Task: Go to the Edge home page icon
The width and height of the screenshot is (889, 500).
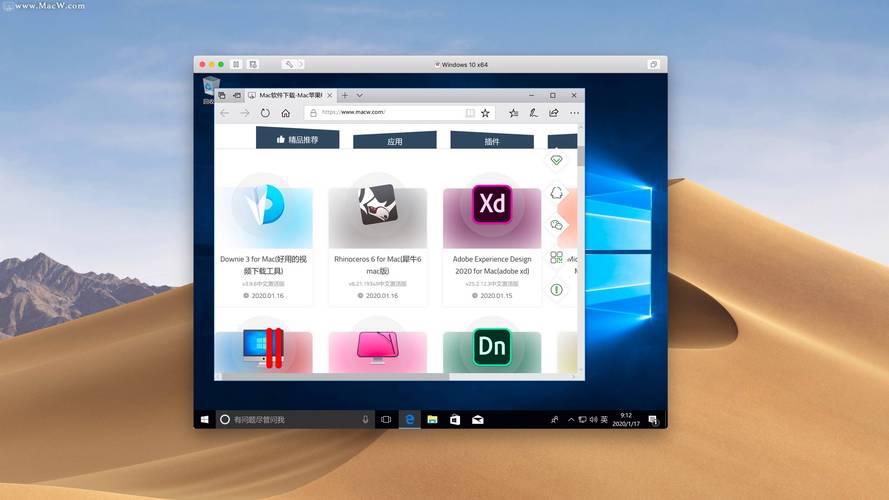Action: coord(285,113)
